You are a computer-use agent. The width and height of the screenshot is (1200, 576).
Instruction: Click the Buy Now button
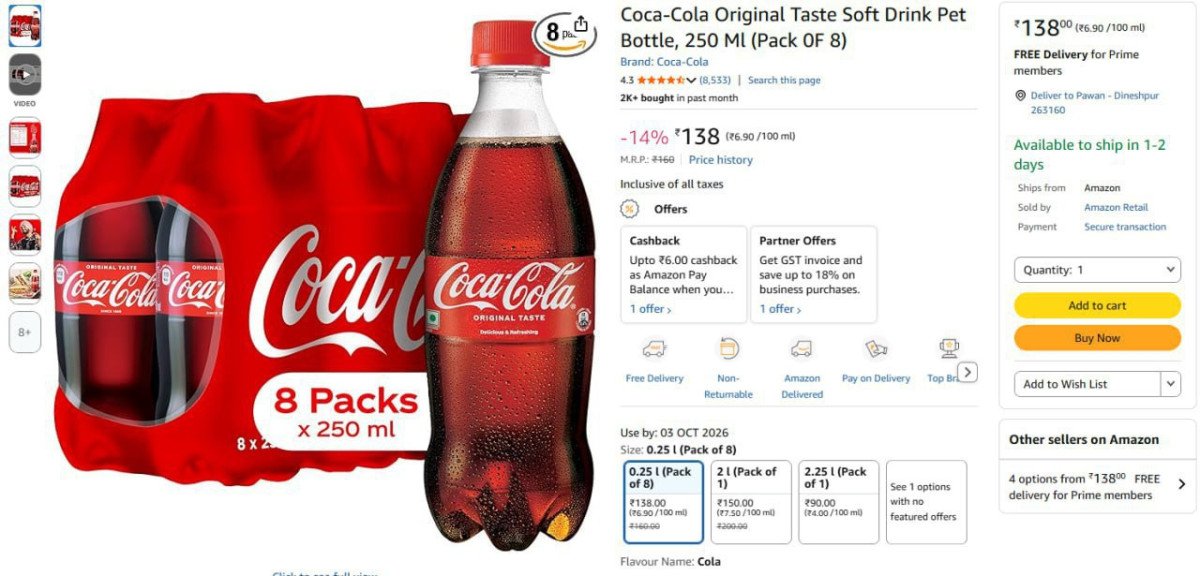tap(1097, 338)
